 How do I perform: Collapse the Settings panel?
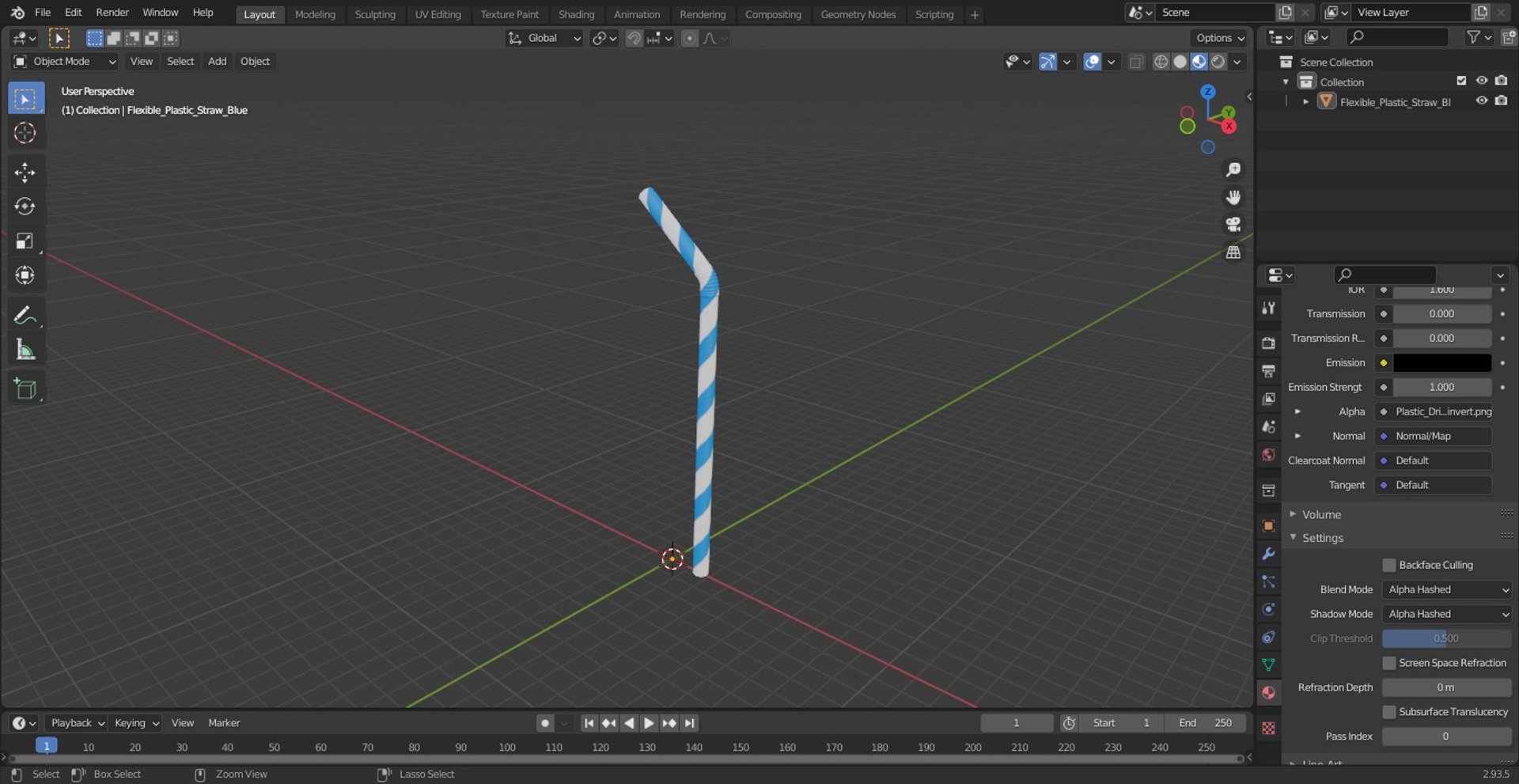tap(1322, 538)
